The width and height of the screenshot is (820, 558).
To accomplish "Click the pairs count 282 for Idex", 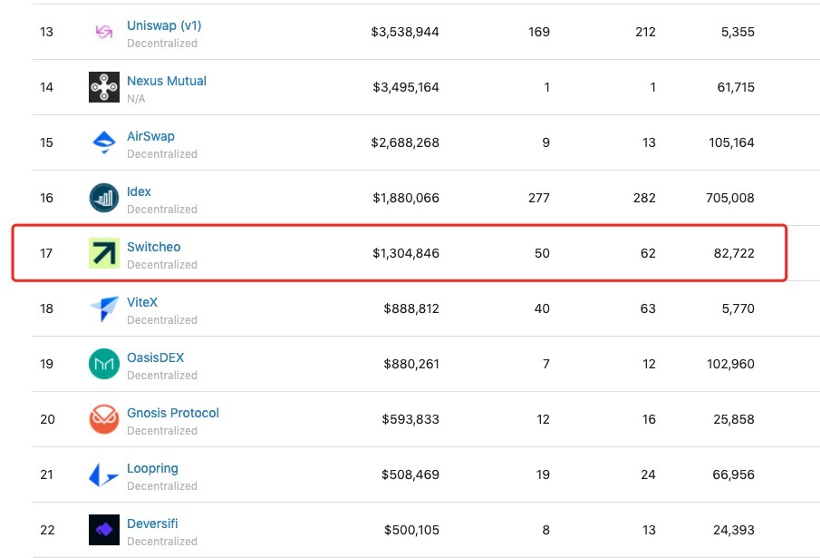I will click(x=644, y=198).
